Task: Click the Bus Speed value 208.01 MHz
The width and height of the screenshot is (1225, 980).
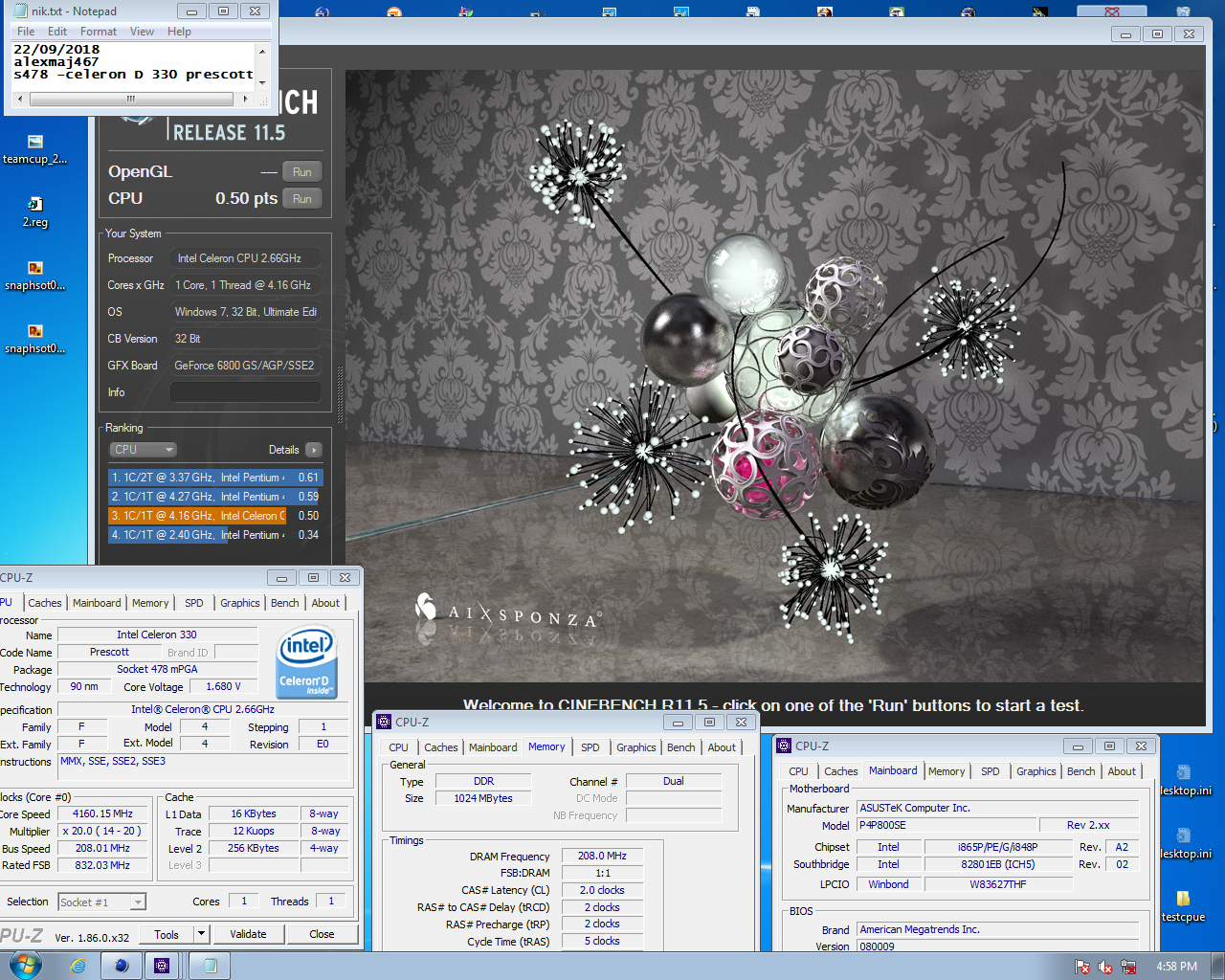Action: [102, 848]
